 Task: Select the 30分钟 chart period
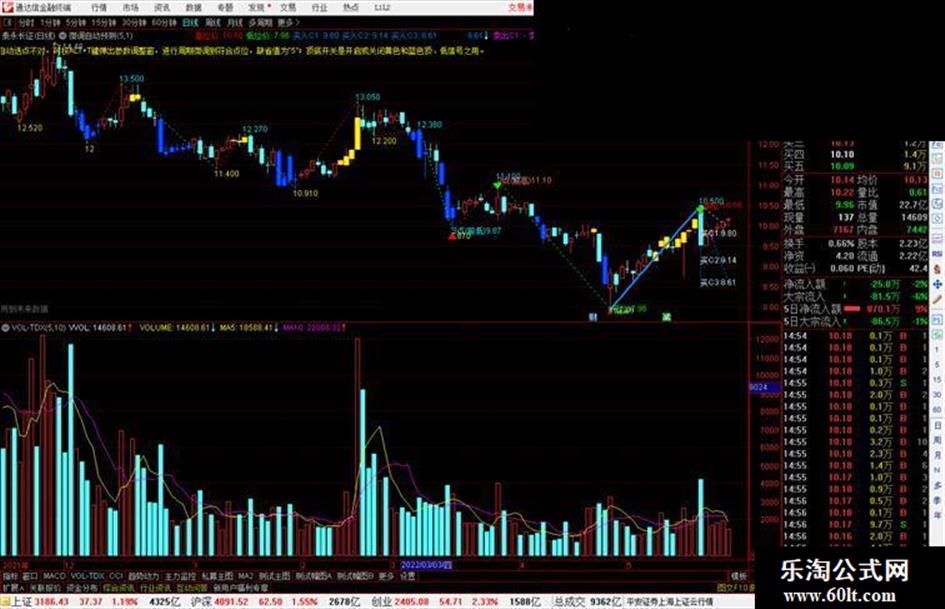(x=134, y=23)
